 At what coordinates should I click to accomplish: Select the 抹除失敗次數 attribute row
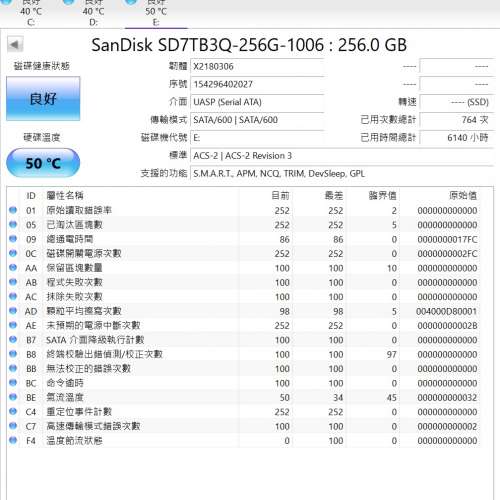(243, 297)
